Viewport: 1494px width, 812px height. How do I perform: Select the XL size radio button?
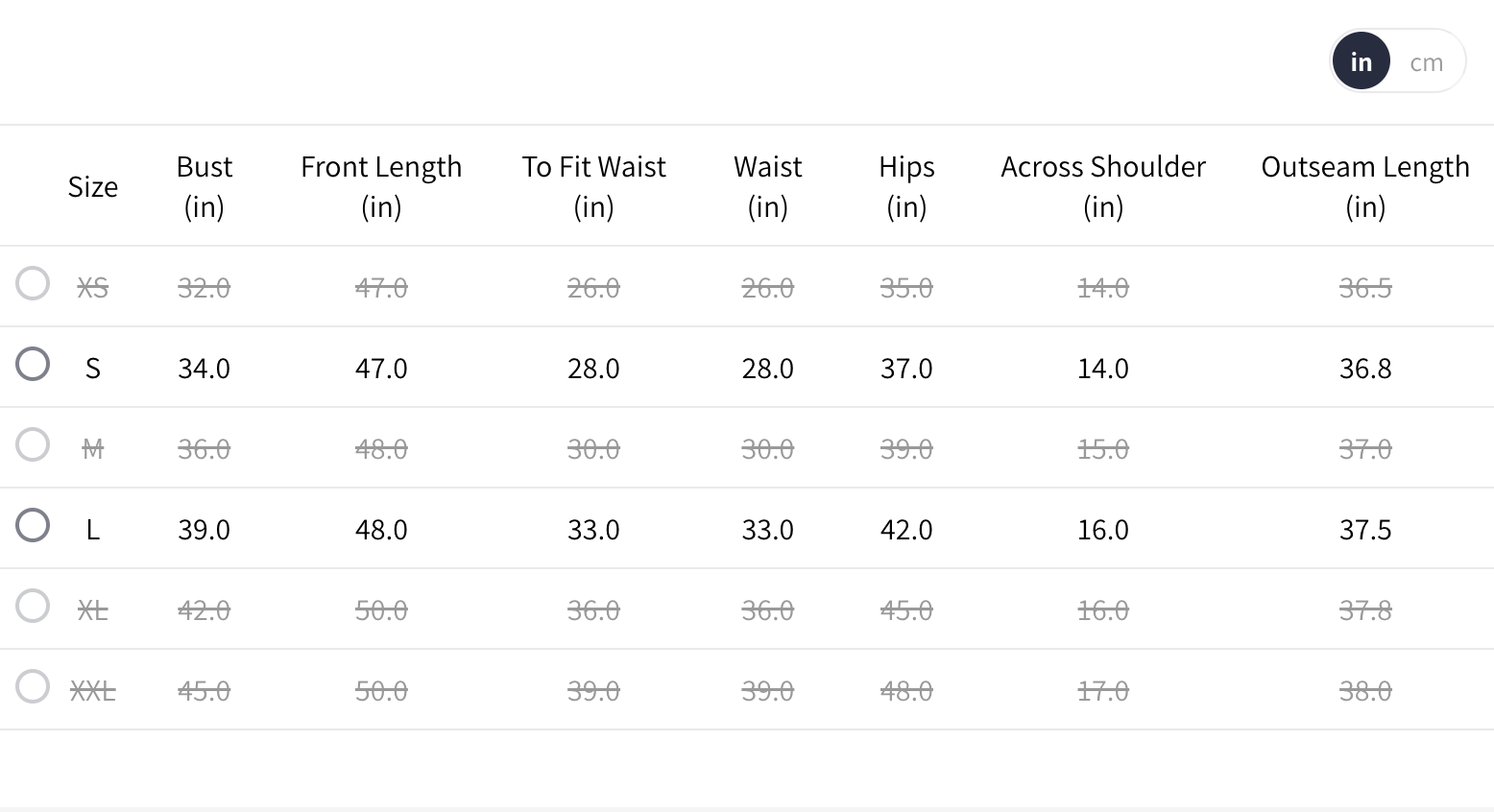pos(33,607)
